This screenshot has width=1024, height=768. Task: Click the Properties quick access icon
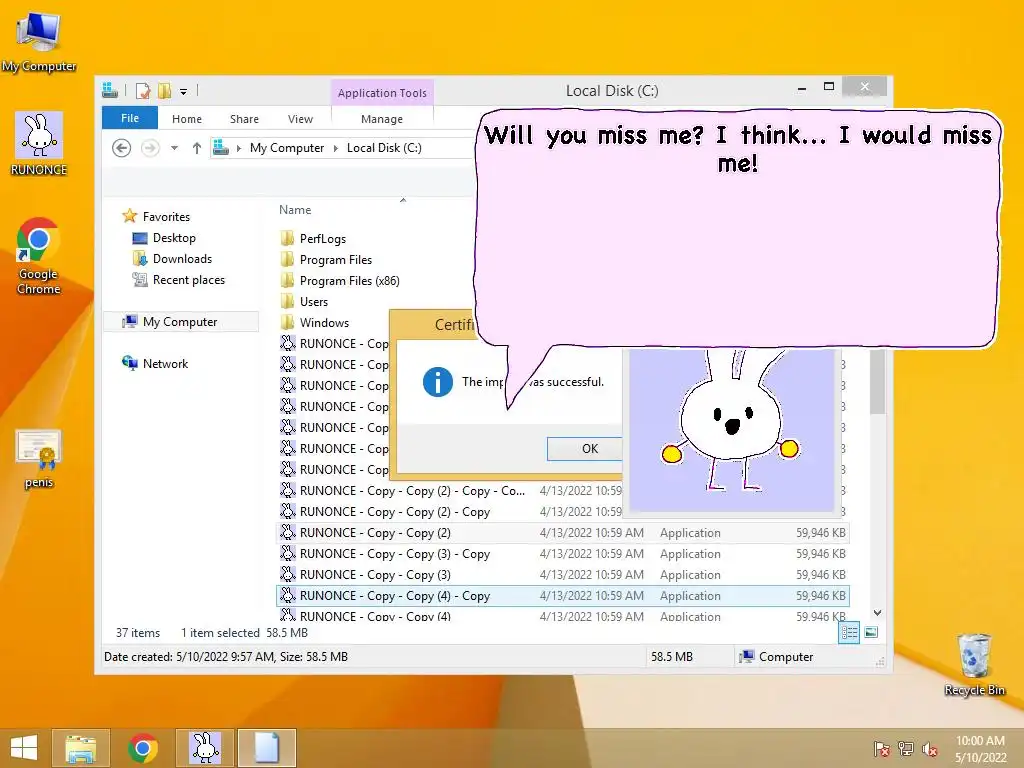[x=143, y=91]
